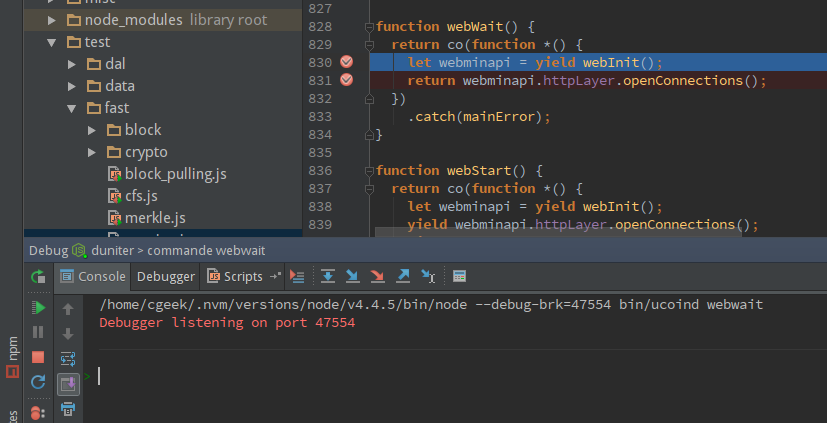827x423 pixels.
Task: Open View Breakpoints red circles icon
Action: (38, 413)
